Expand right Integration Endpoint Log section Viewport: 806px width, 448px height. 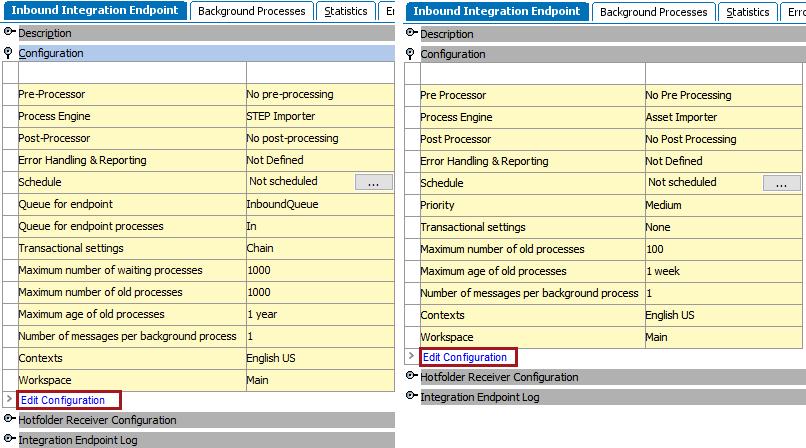[411, 396]
